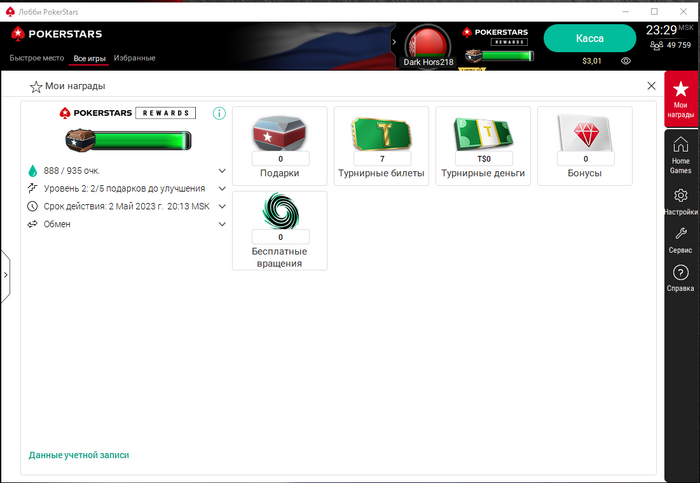Click the $3,01 balance text
The width and height of the screenshot is (700, 483).
592,61
